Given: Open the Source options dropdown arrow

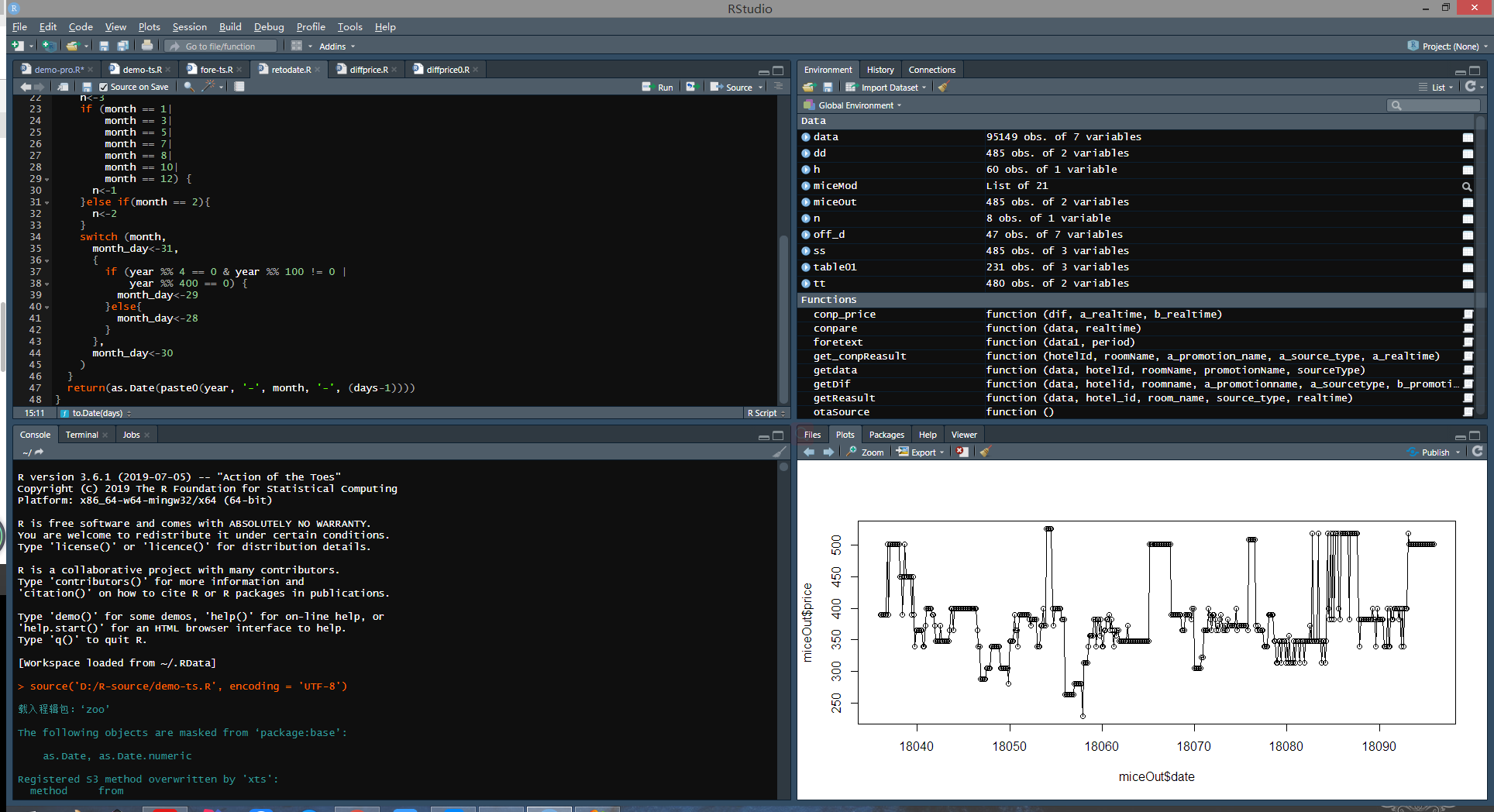Looking at the screenshot, I should [760, 88].
